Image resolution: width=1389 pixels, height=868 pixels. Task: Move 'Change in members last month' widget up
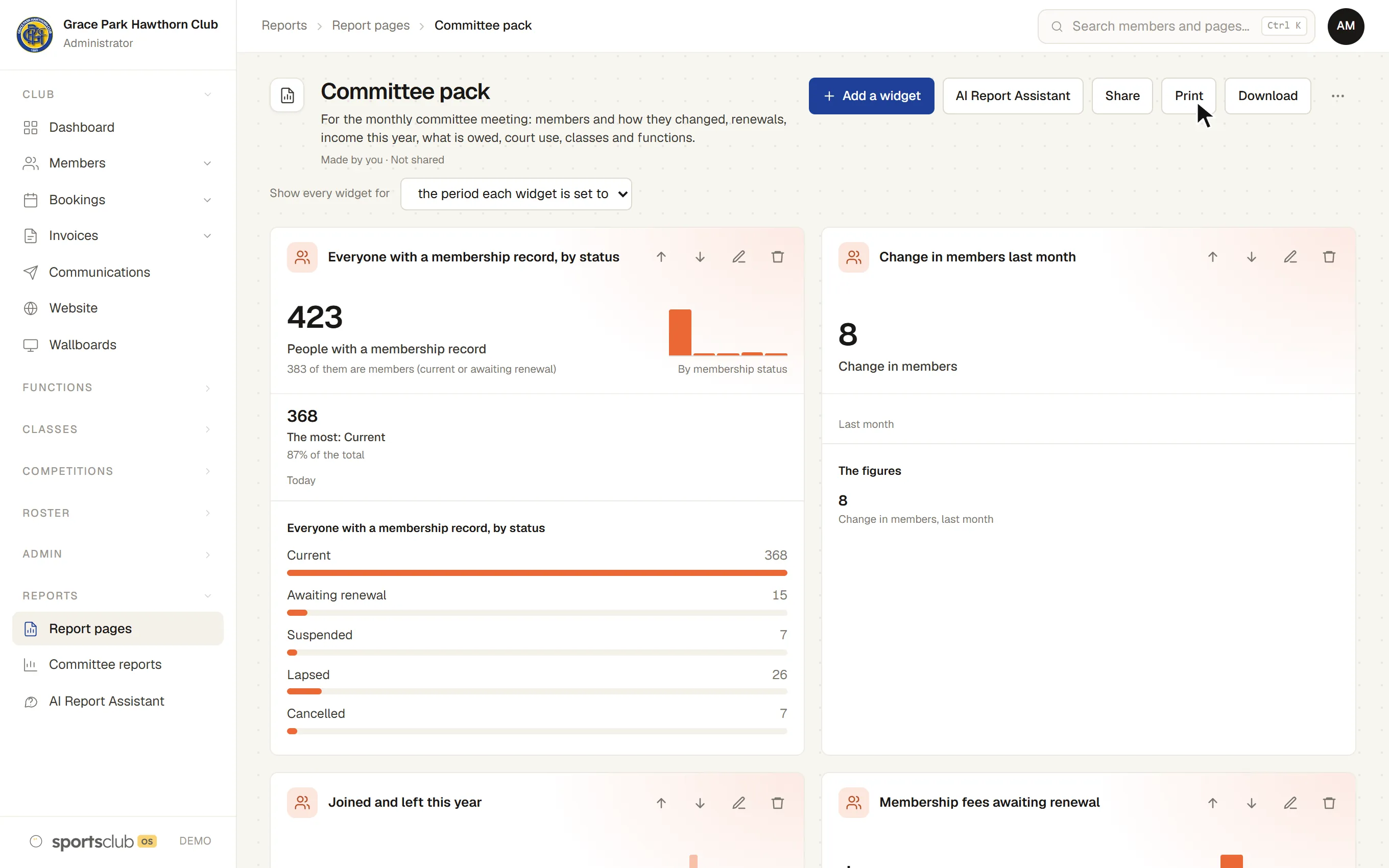click(x=1212, y=257)
